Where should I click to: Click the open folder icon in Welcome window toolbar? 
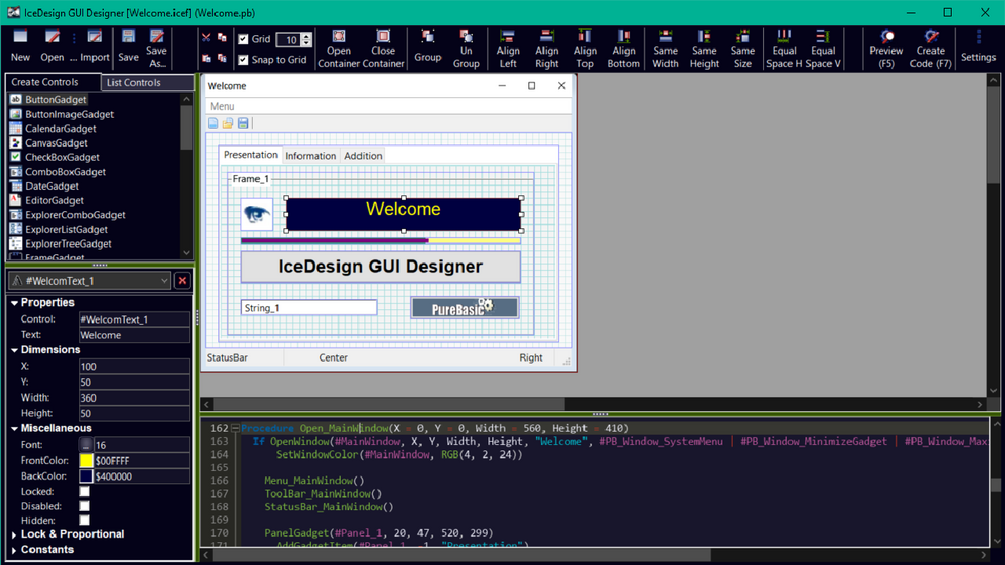pos(228,123)
